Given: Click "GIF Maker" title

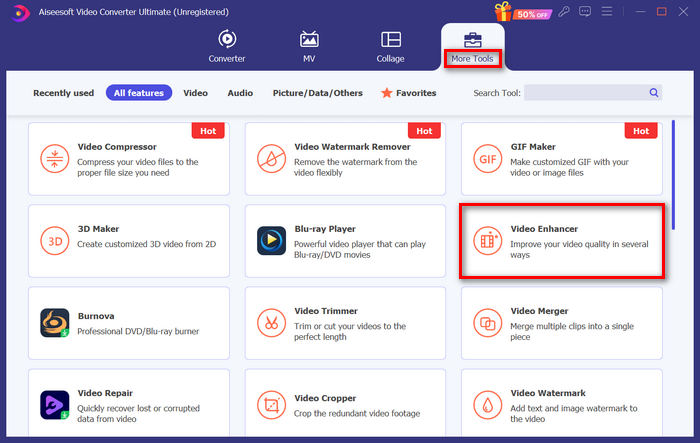Looking at the screenshot, I should point(533,147).
